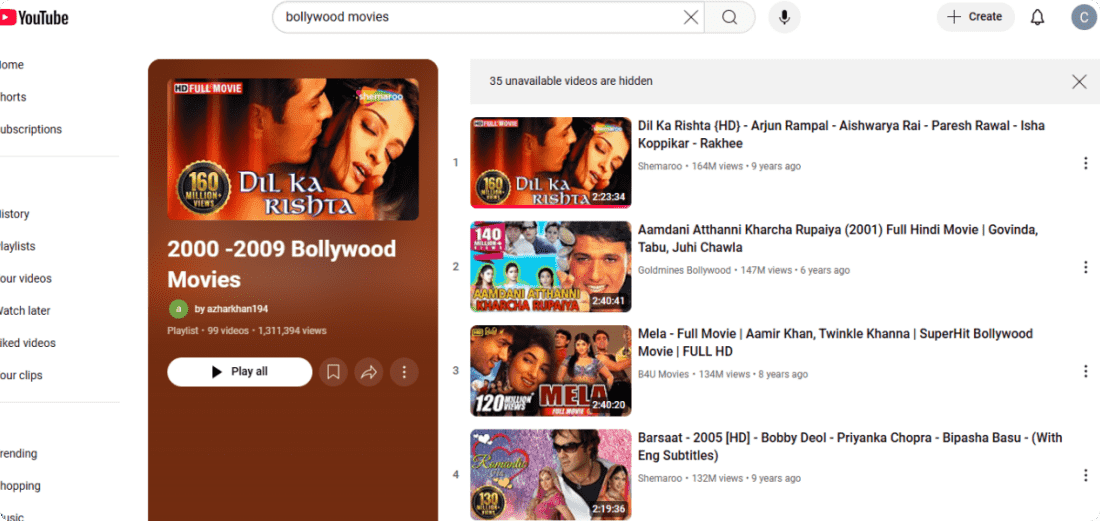This screenshot has height=521, width=1100.
Task: Share the playlist via arrow icon
Action: pyautogui.click(x=369, y=372)
